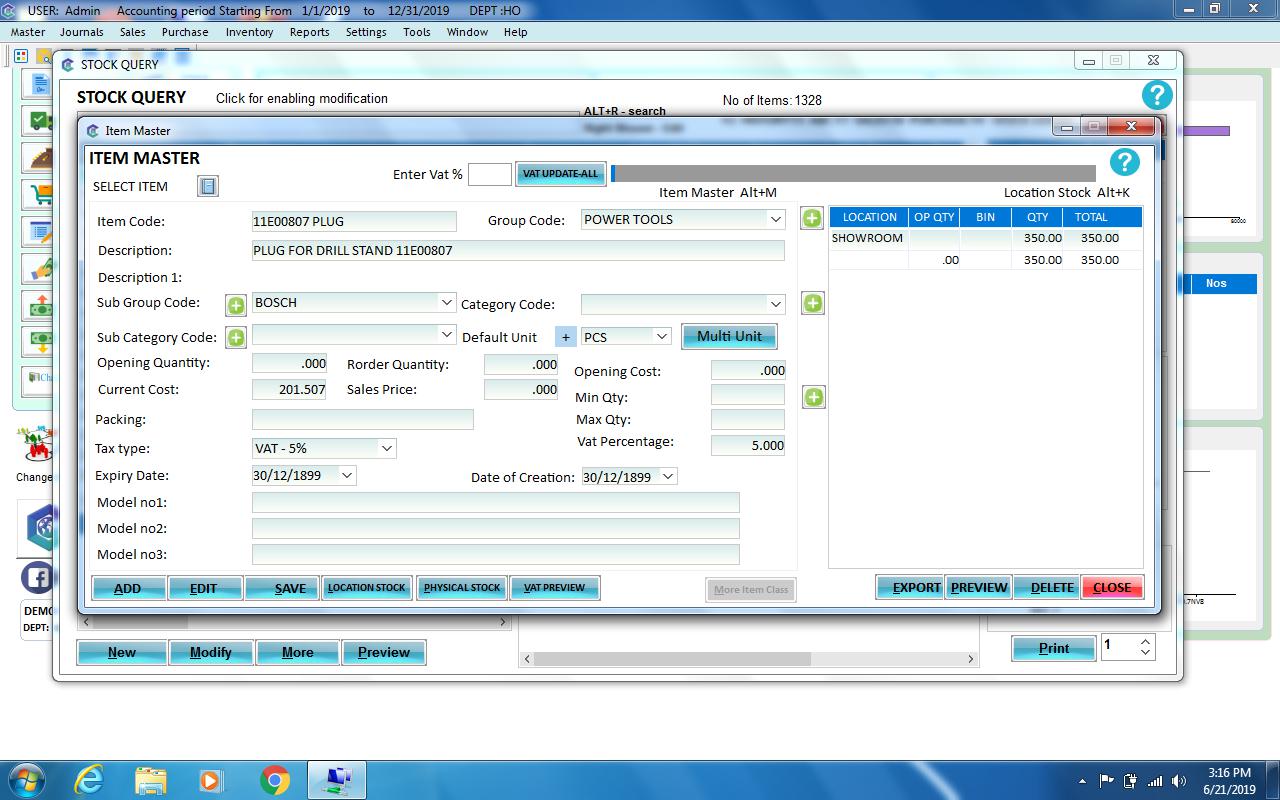Screen dimensions: 1280x800
Task: Launch Chrome from the taskbar
Action: [x=277, y=779]
